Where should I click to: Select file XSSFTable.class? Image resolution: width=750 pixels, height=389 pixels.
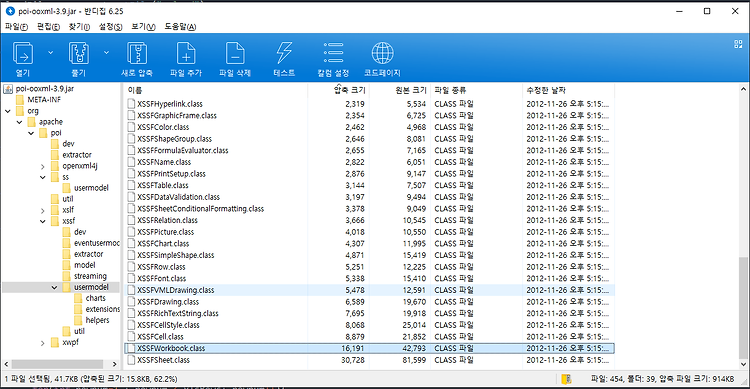(163, 185)
